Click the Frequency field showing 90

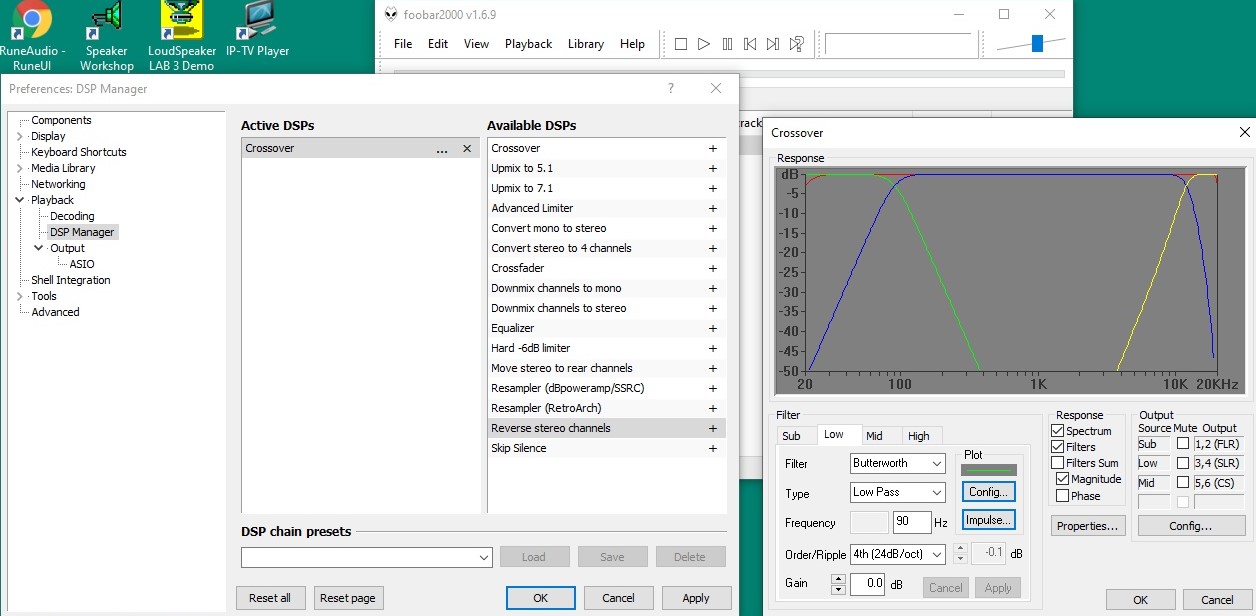click(x=912, y=522)
